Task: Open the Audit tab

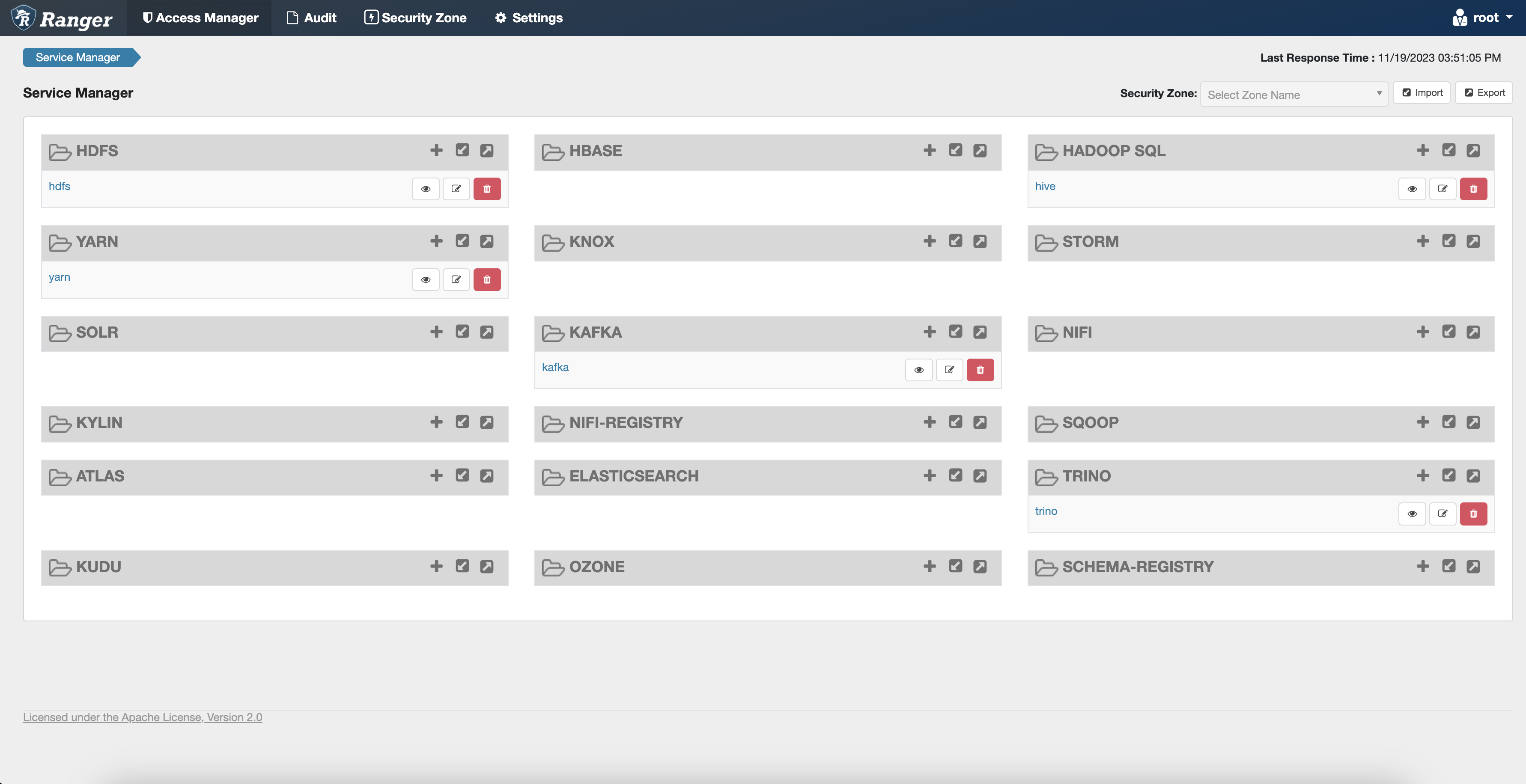Action: pos(312,18)
